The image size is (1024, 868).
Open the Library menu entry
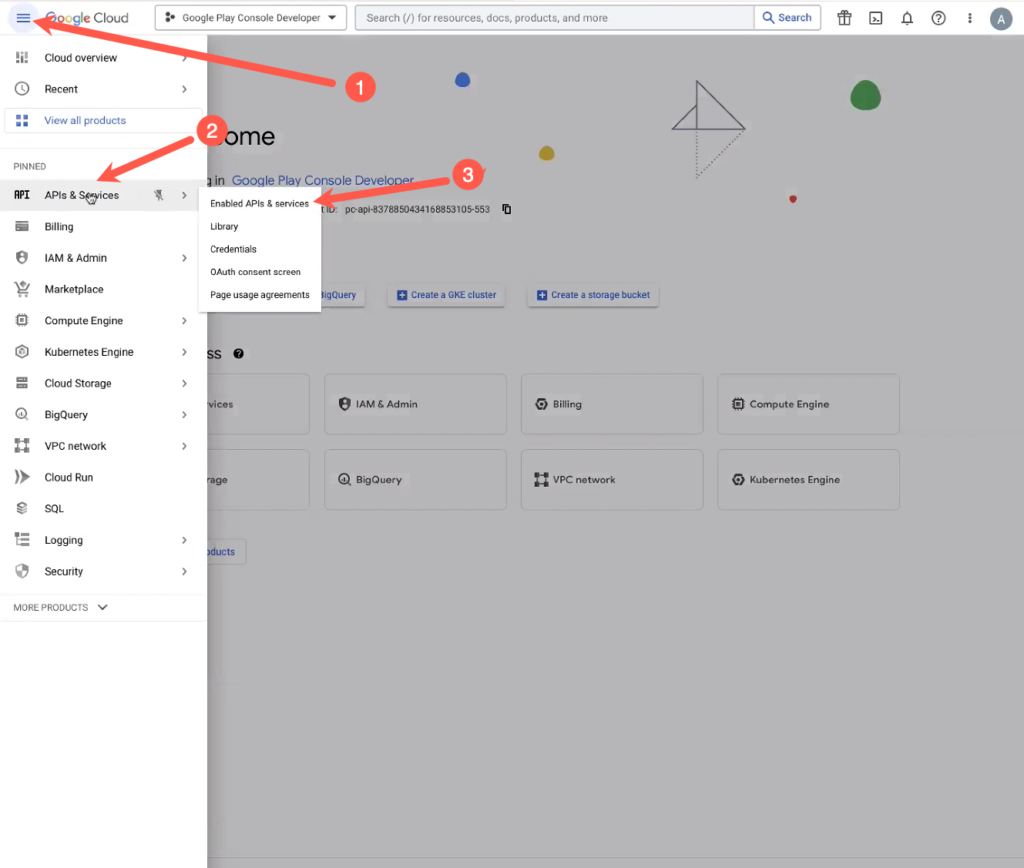point(223,226)
